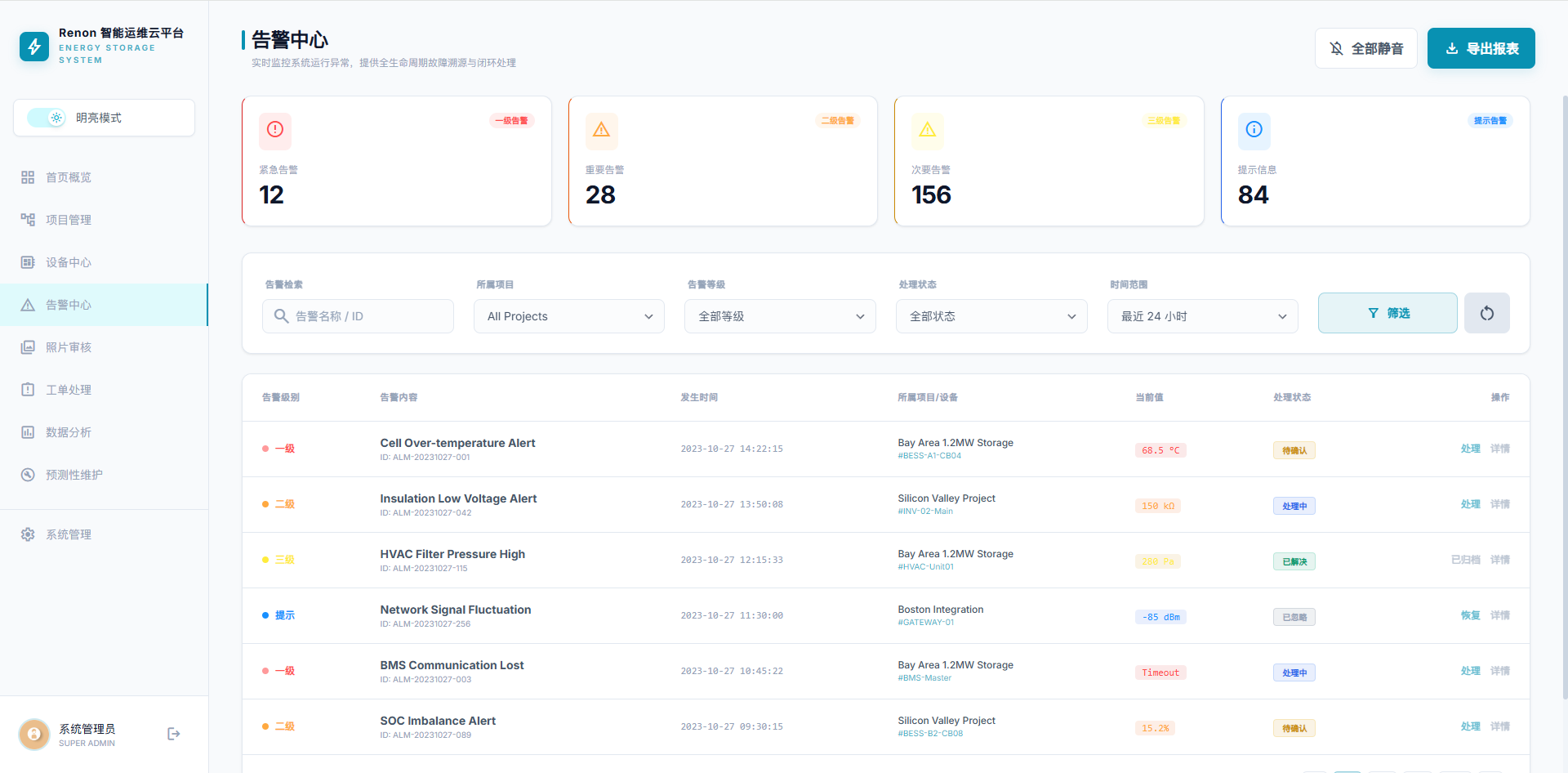The width and height of the screenshot is (1568, 773).
Task: Click the reset filter refresh icon
Action: [1486, 313]
